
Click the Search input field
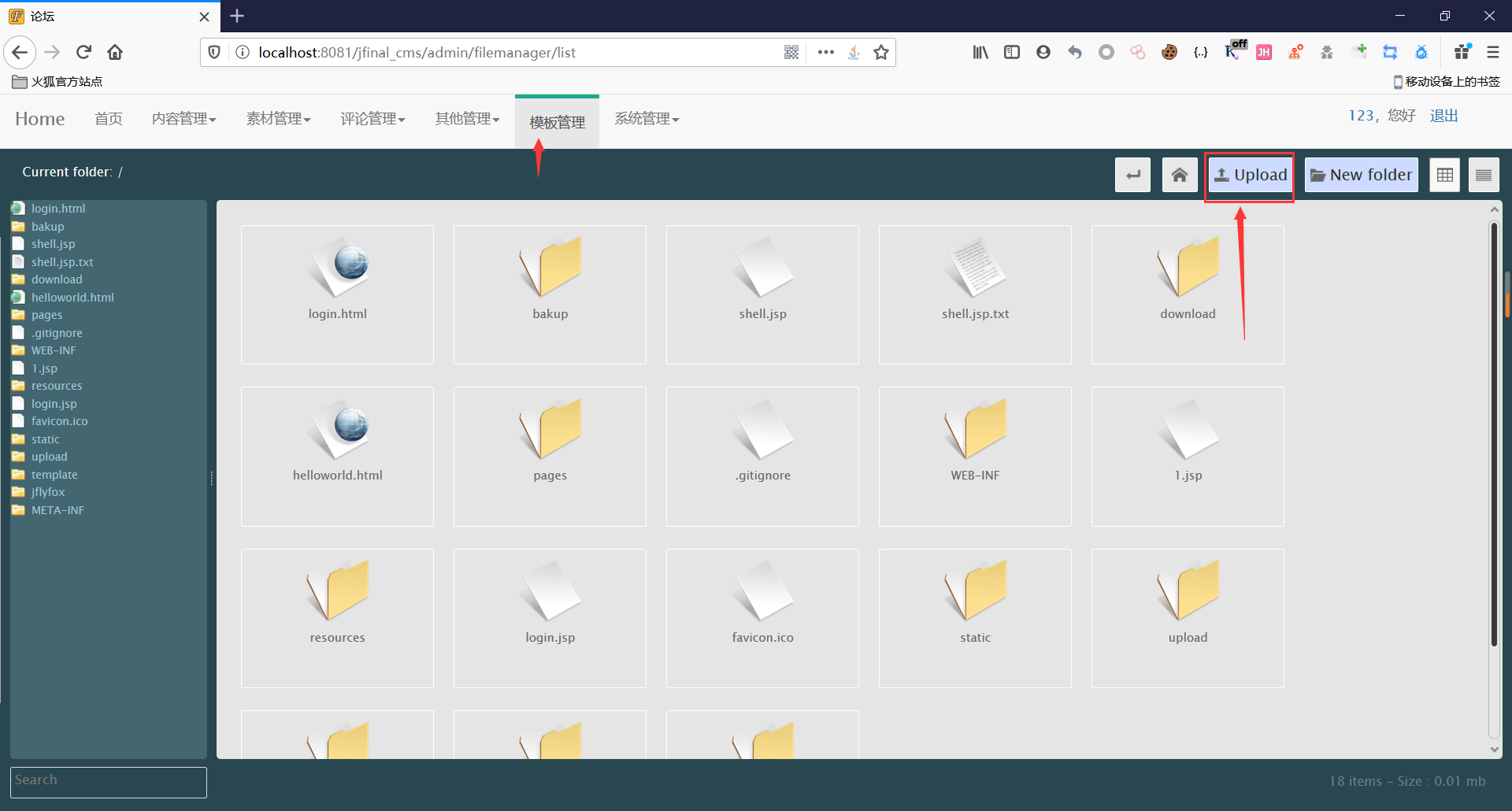109,782
